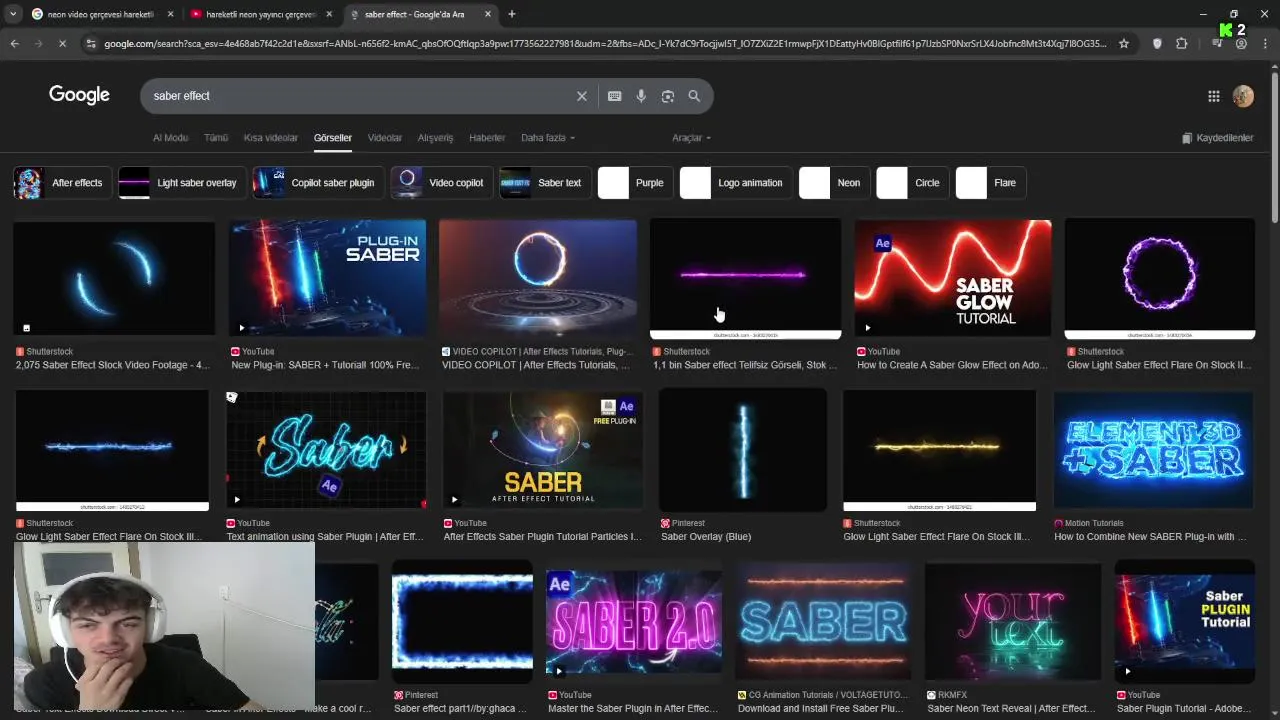Open the tab search dropdown arrow

pos(12,14)
